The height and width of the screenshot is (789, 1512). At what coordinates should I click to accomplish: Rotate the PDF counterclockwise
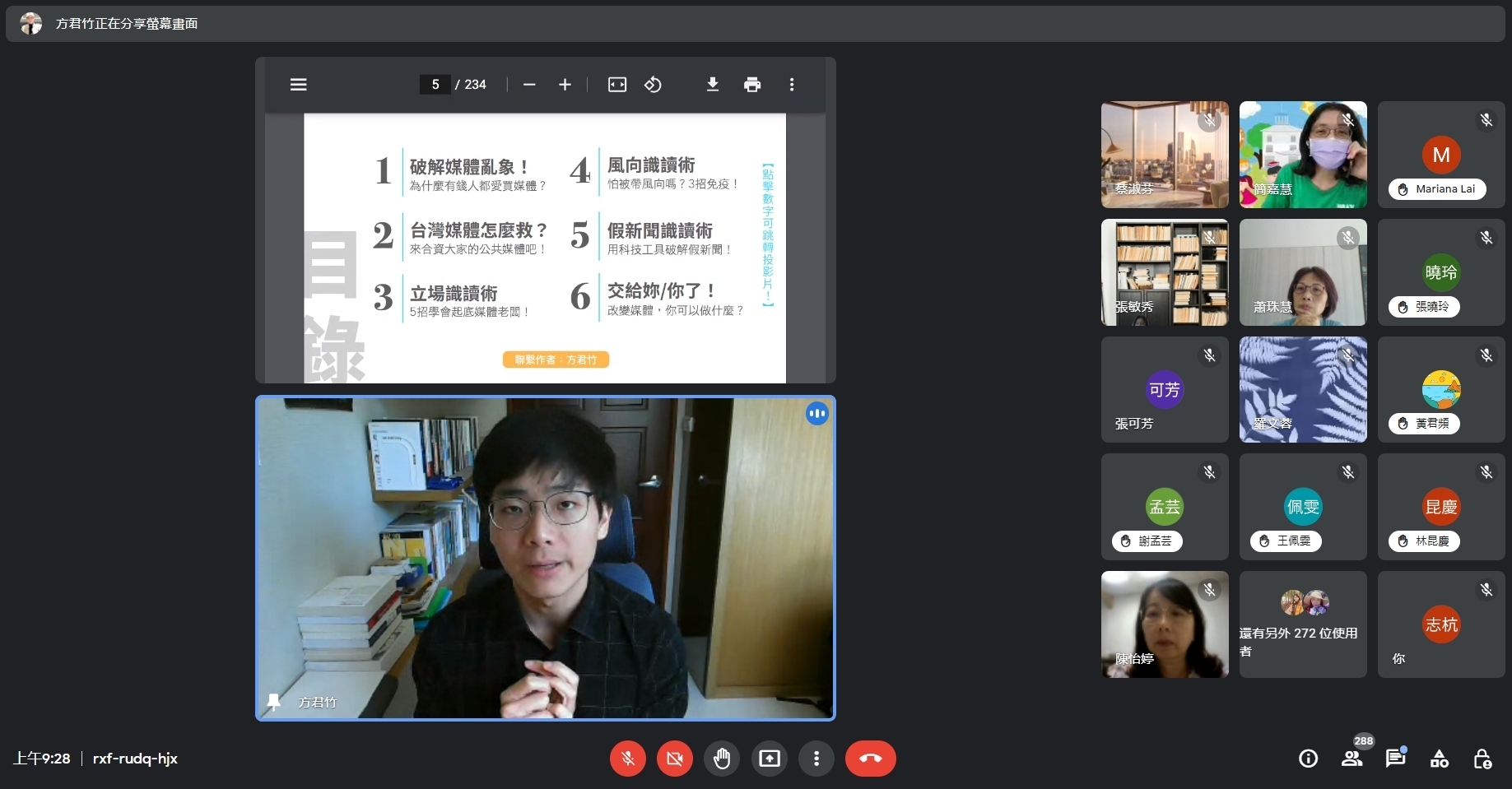[x=653, y=85]
